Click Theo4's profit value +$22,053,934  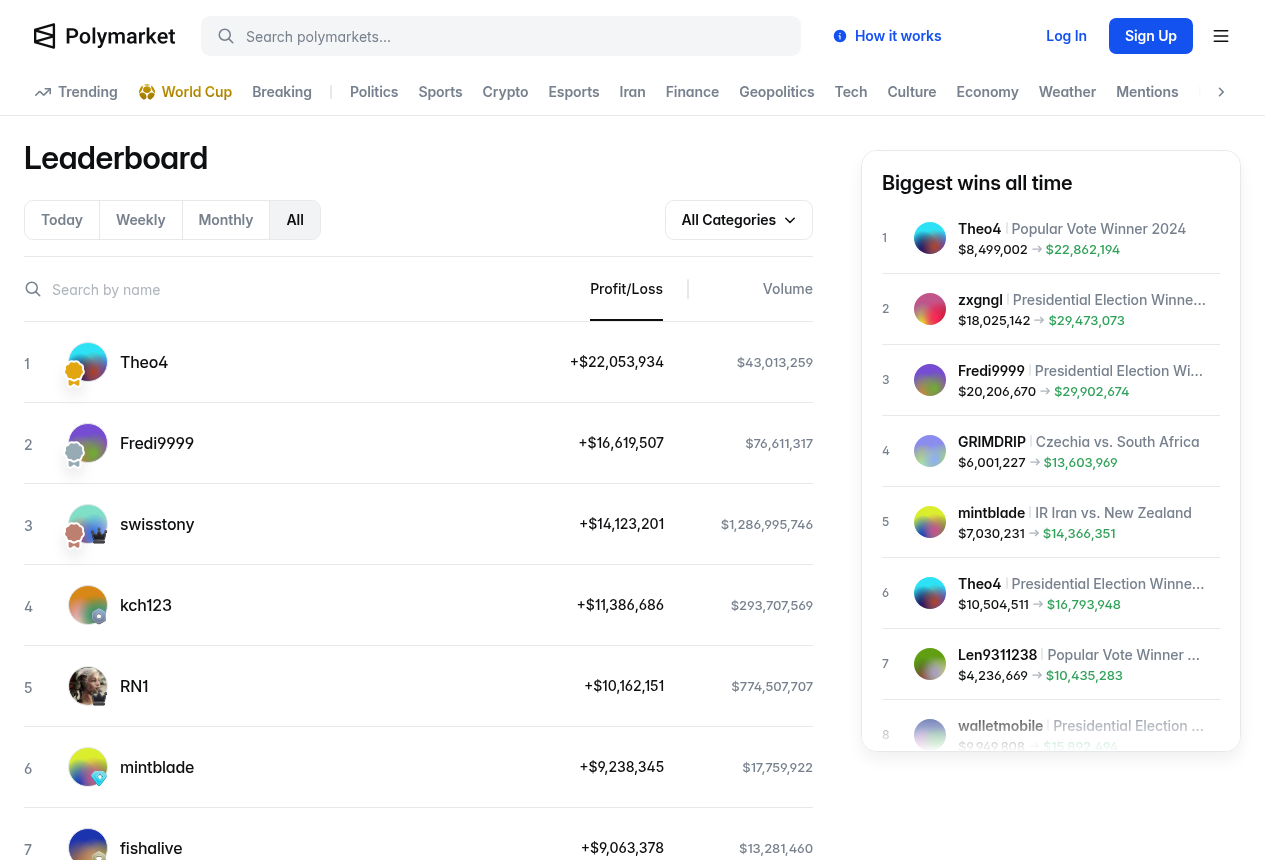pyautogui.click(x=617, y=362)
